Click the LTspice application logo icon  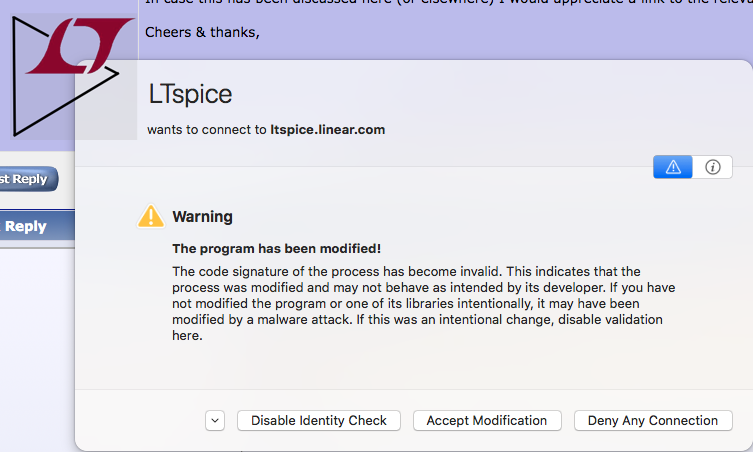pos(73,77)
